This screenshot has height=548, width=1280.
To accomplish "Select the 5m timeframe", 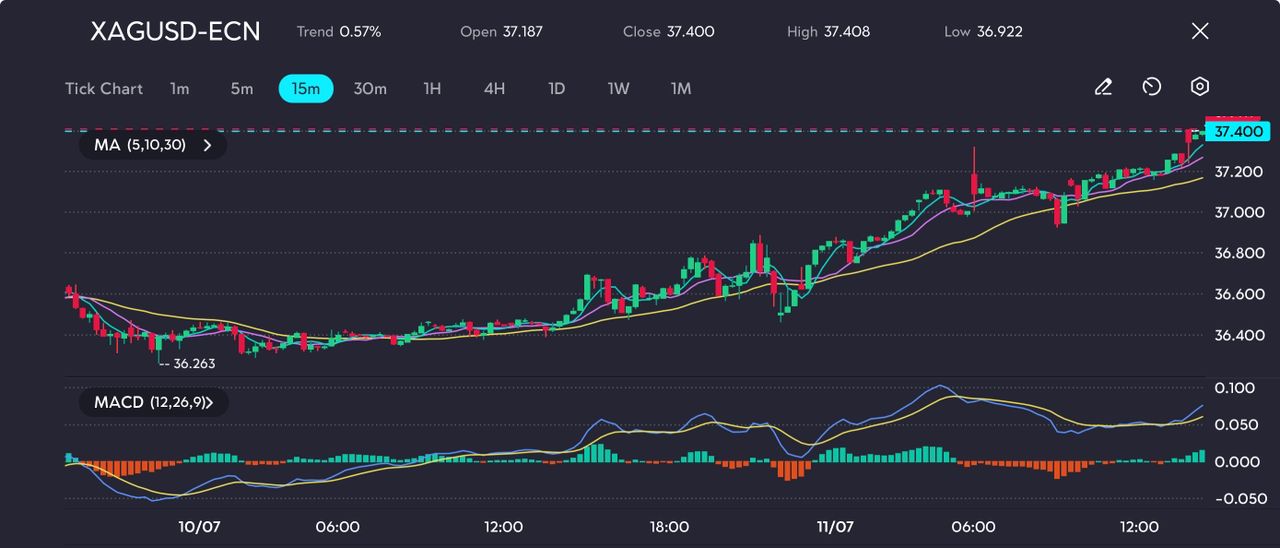I will pos(242,89).
